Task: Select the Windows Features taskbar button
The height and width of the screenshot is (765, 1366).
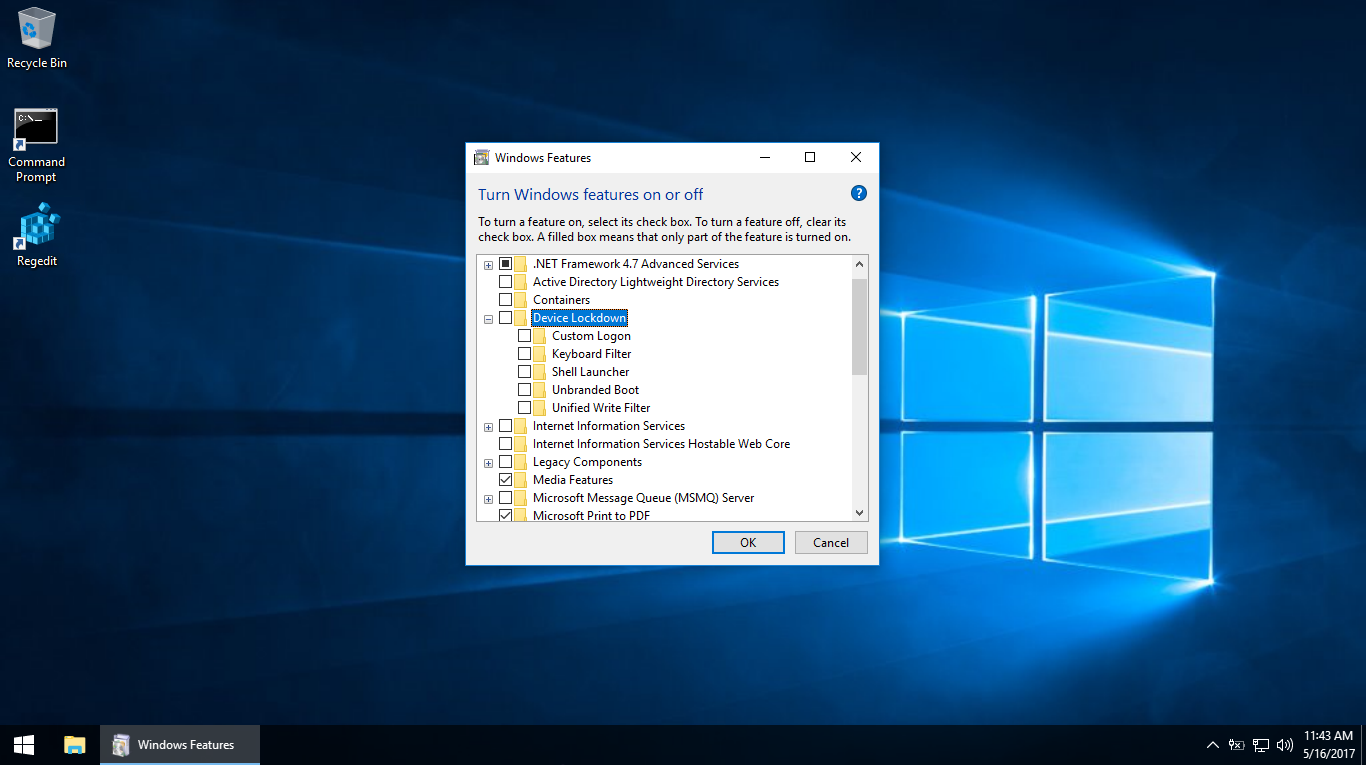Action: click(179, 744)
